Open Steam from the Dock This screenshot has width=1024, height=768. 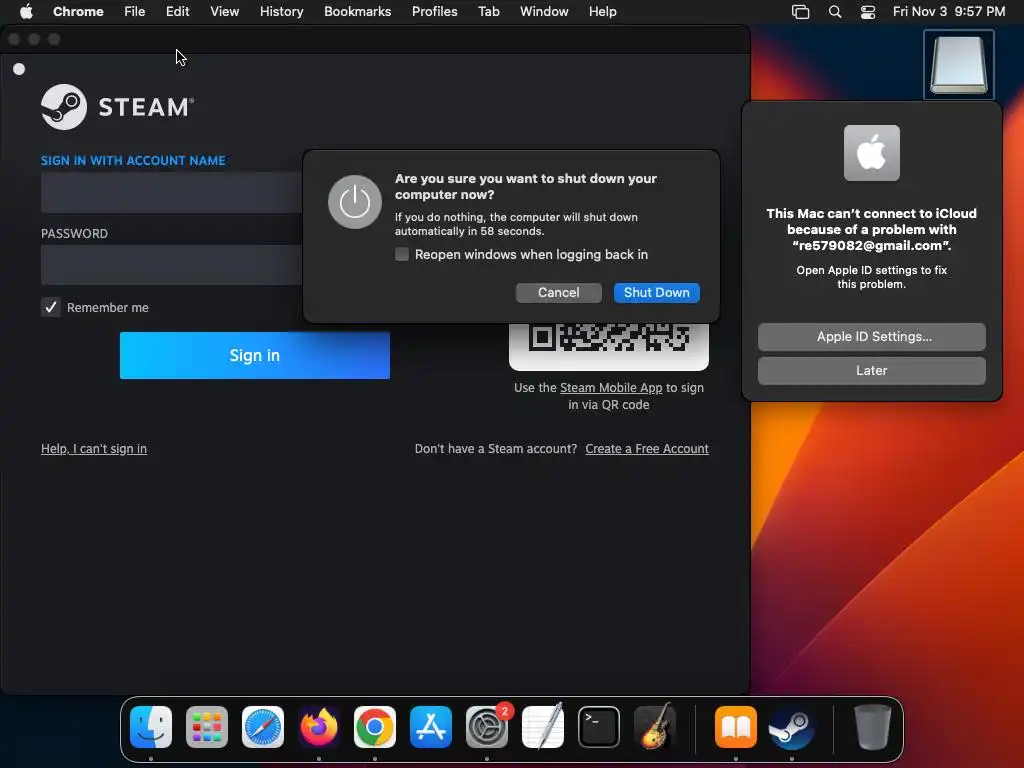(x=792, y=727)
